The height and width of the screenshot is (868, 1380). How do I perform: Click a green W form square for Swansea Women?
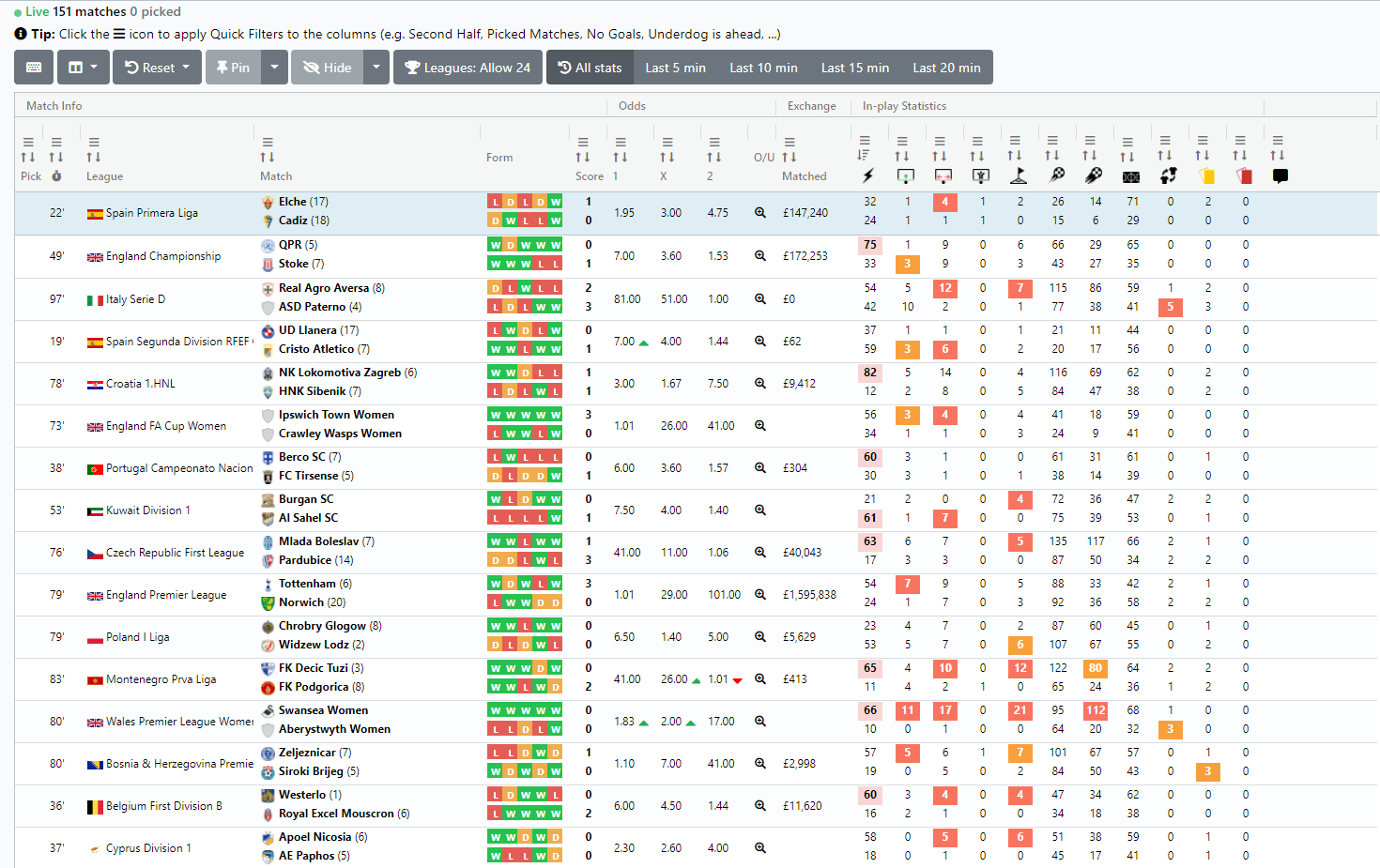[x=494, y=709]
